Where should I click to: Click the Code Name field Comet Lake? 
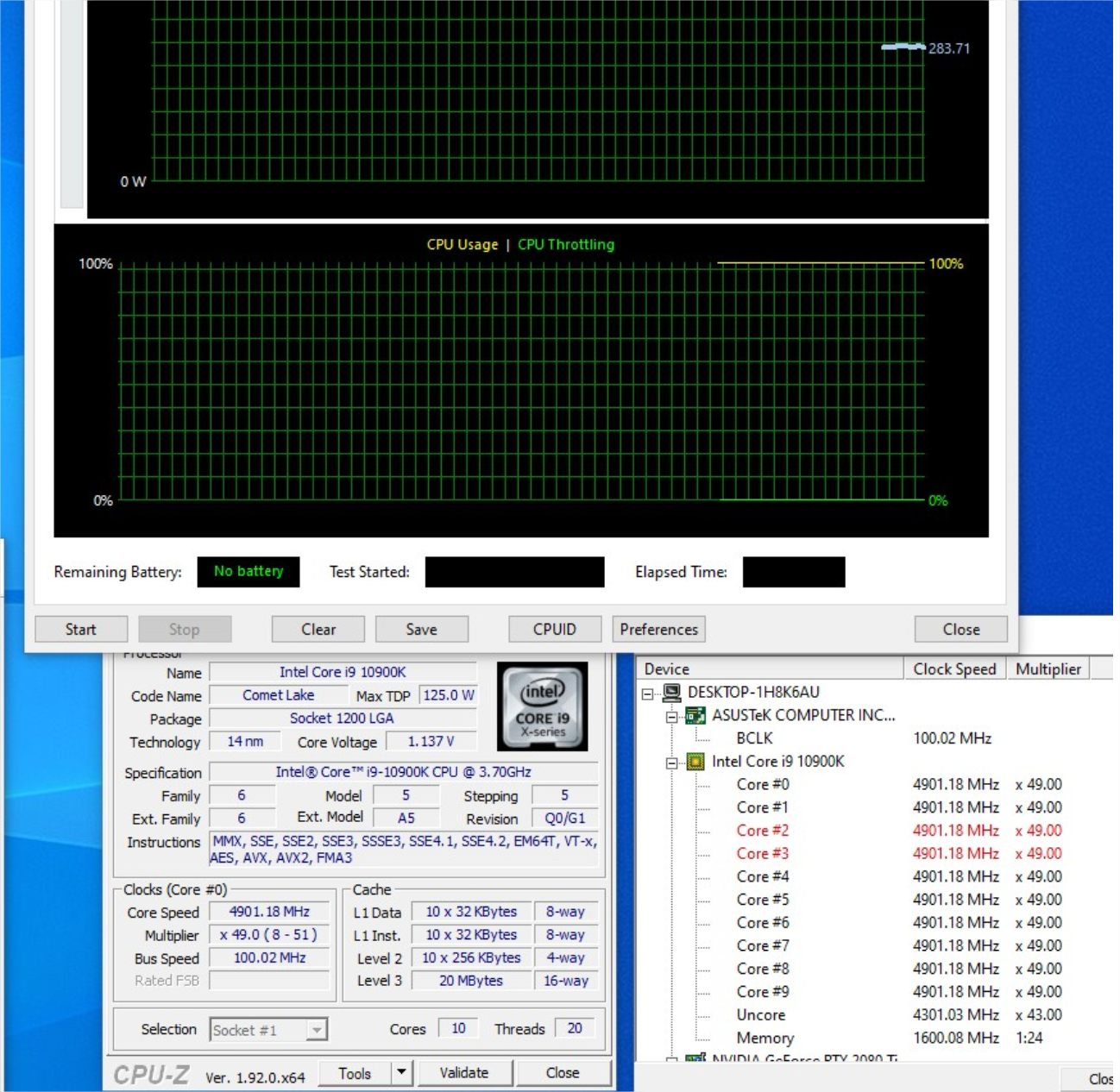coord(278,695)
